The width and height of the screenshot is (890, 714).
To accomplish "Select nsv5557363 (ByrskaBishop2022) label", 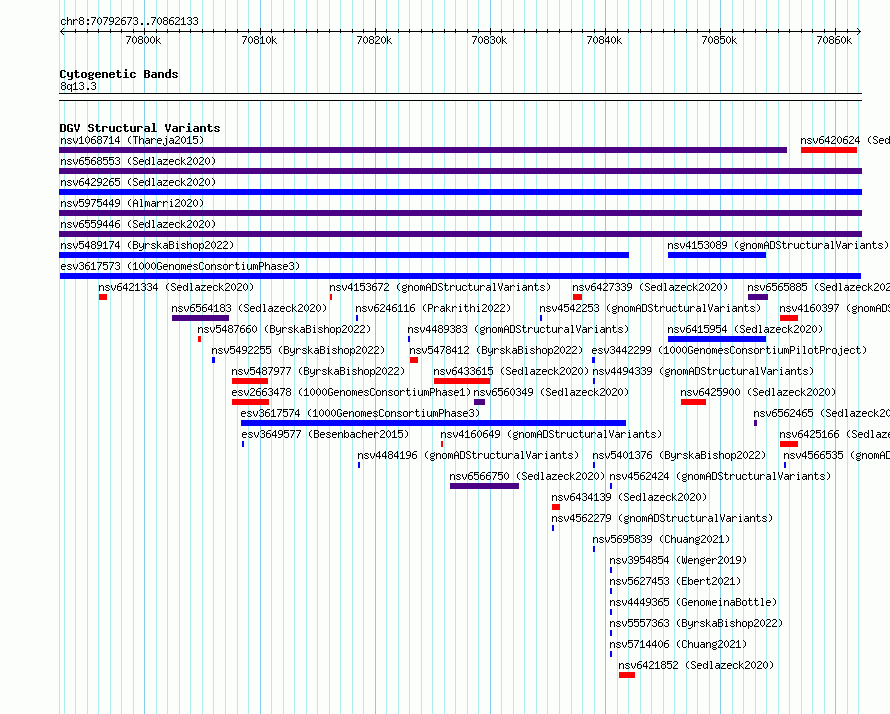I will coord(696,623).
